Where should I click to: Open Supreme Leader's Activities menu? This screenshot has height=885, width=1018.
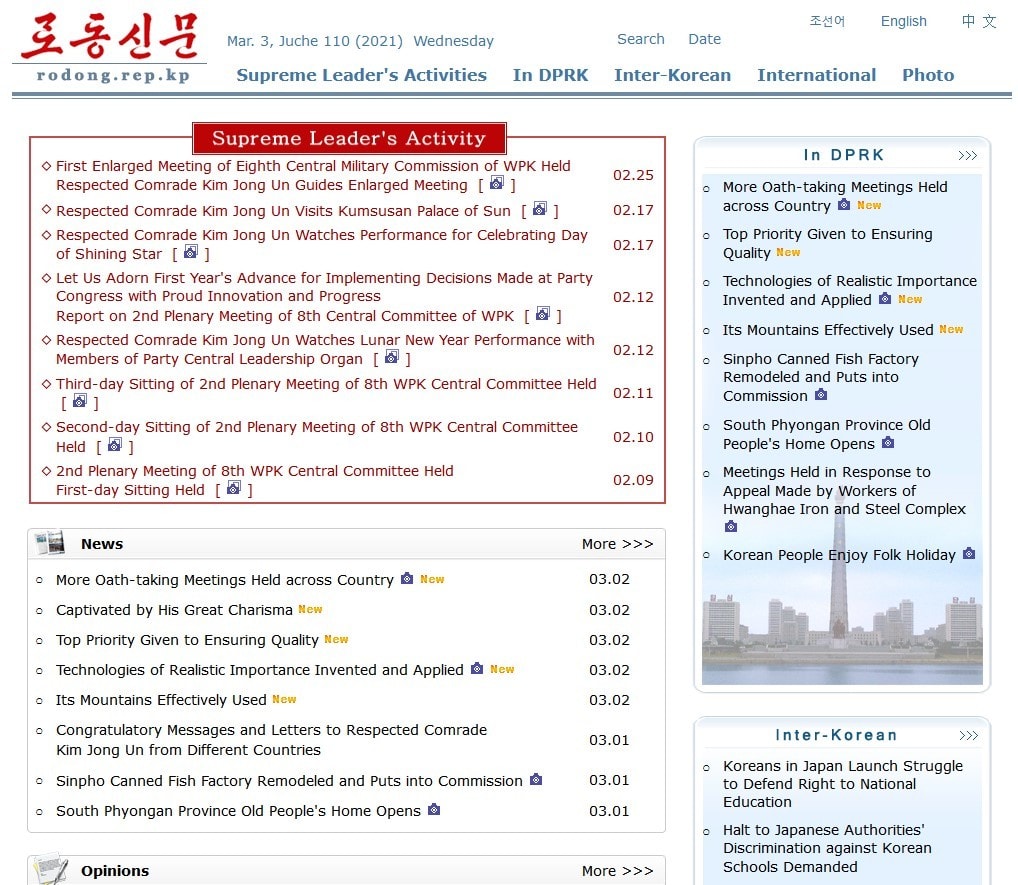tap(362, 75)
